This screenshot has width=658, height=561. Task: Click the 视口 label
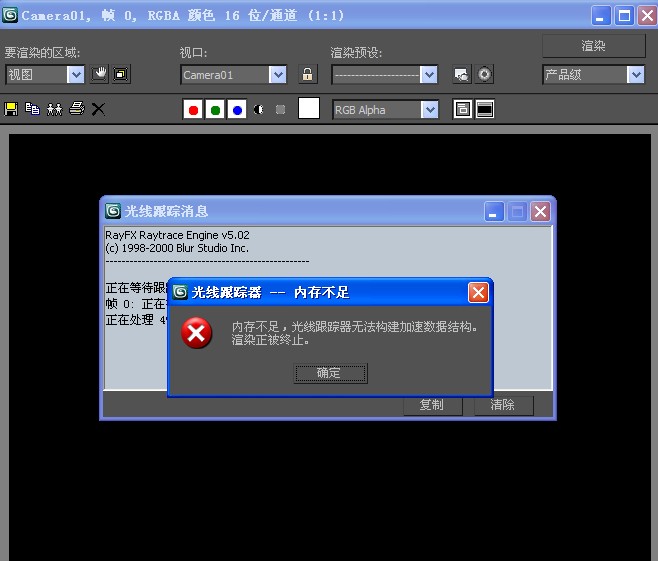[x=193, y=53]
